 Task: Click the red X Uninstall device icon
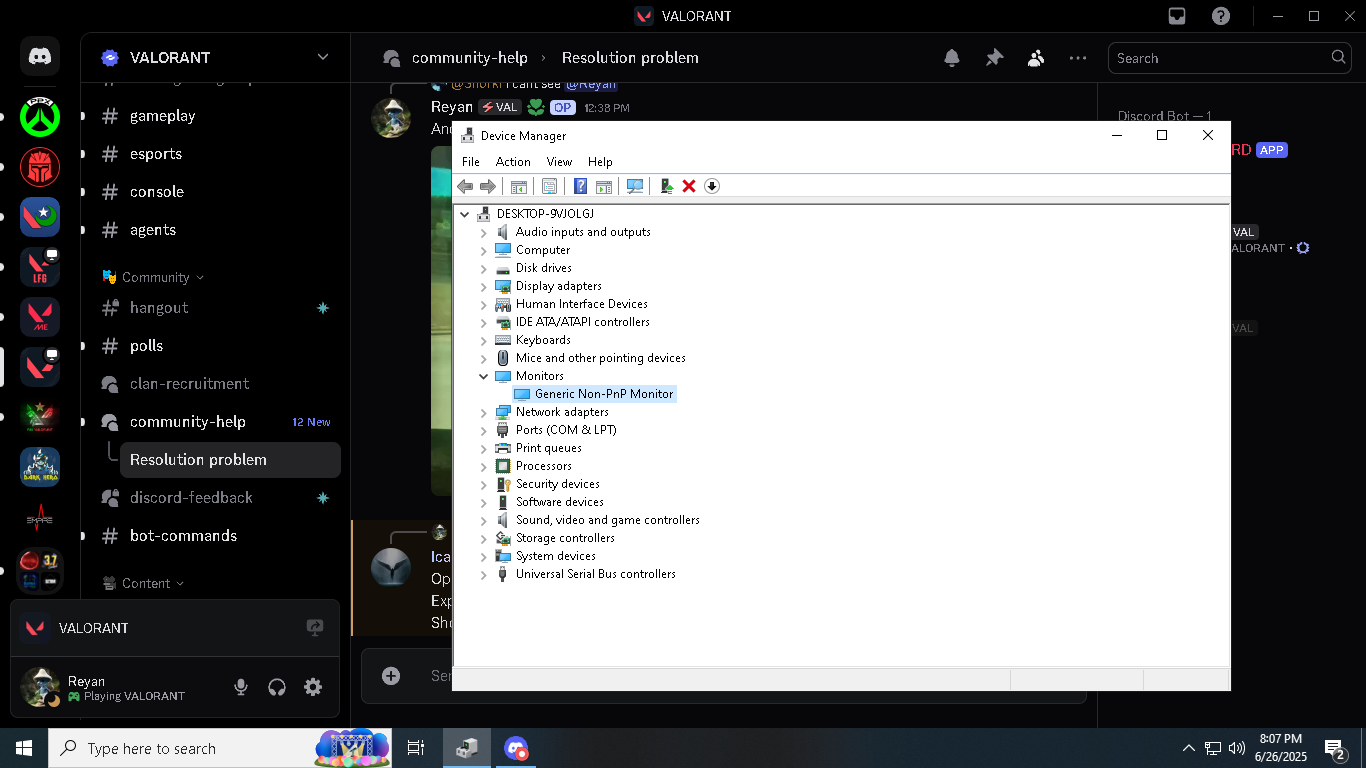point(689,186)
